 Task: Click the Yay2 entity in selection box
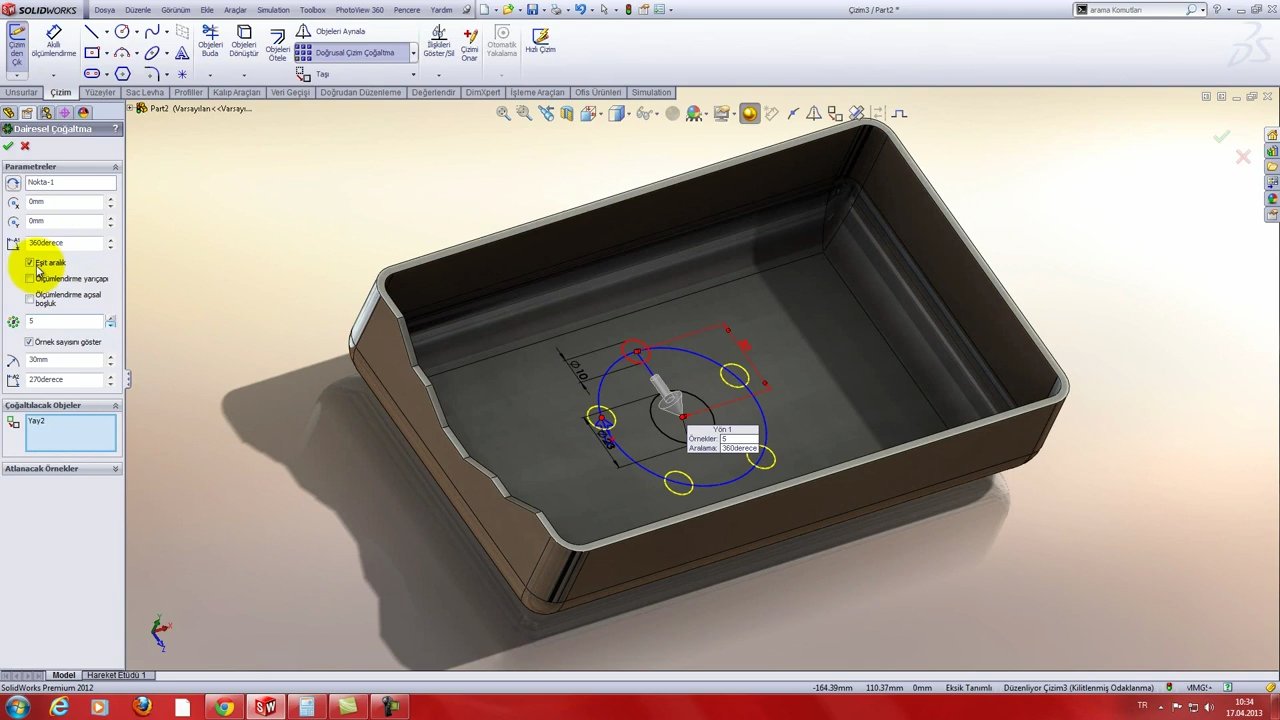click(36, 422)
